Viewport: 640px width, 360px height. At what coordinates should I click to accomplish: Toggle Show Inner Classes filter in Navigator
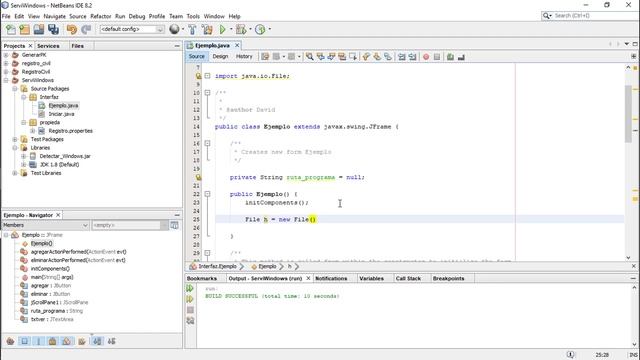pyautogui.click(x=67, y=341)
